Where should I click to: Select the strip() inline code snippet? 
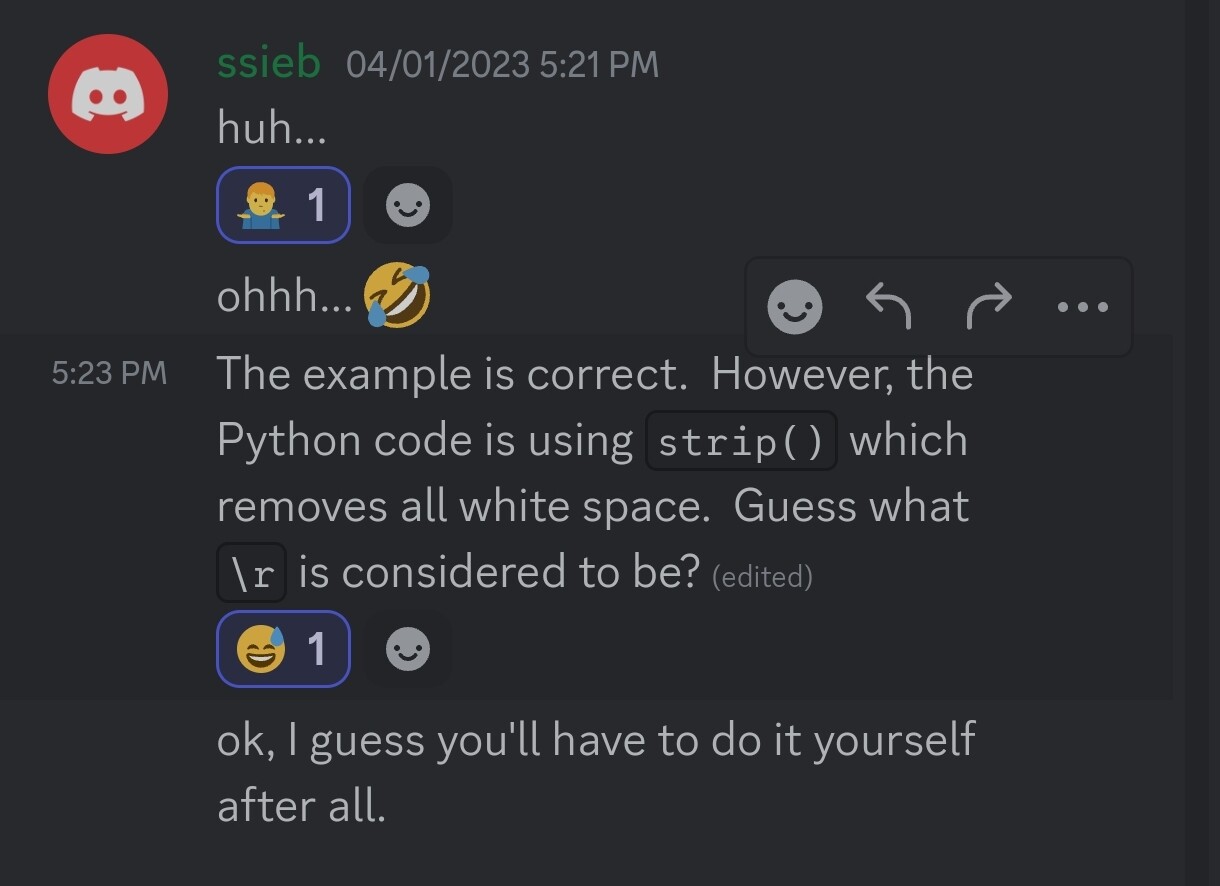pyautogui.click(x=741, y=440)
